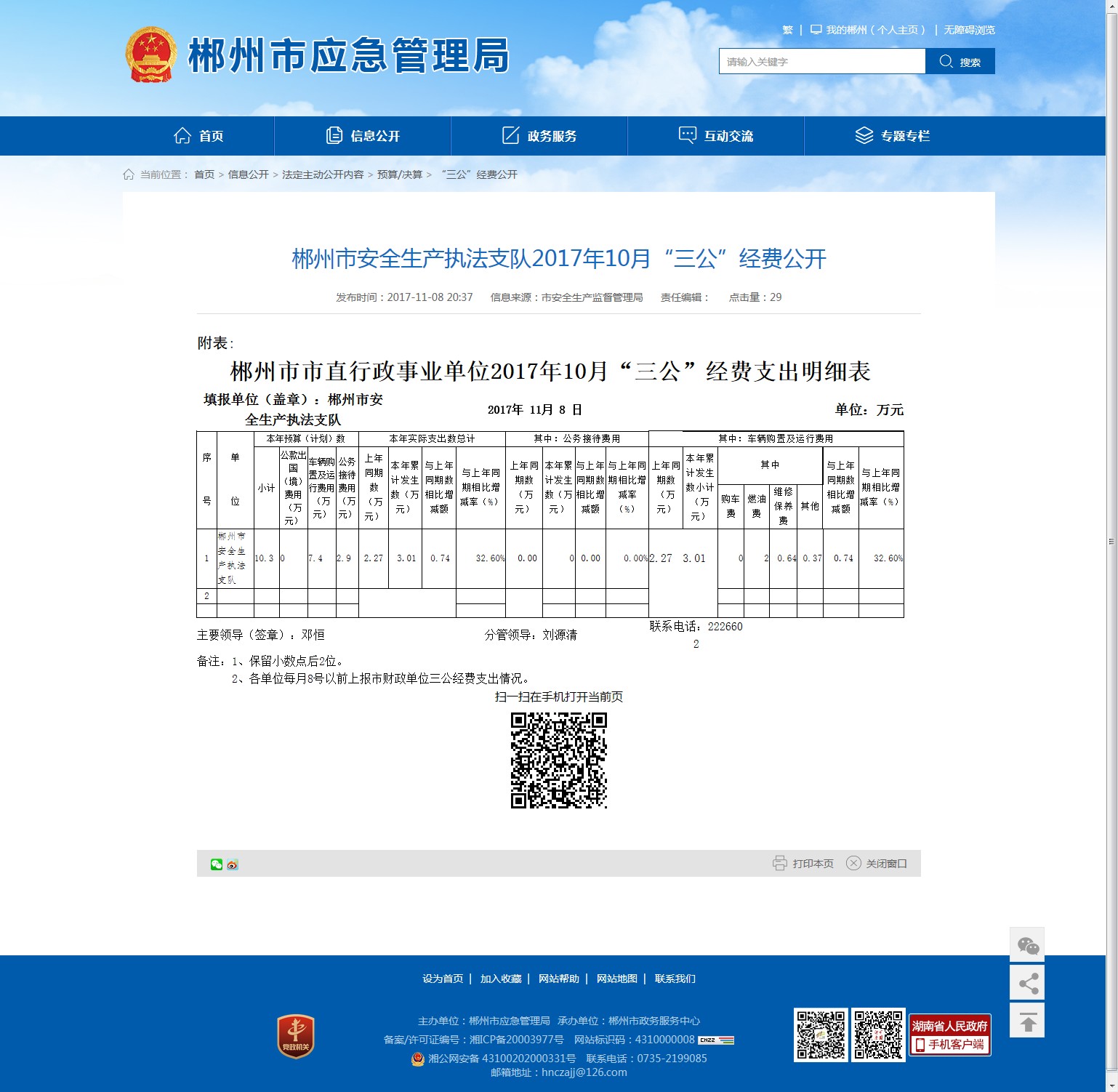Click breadcrumb link 法定主动公开内容

(323, 174)
